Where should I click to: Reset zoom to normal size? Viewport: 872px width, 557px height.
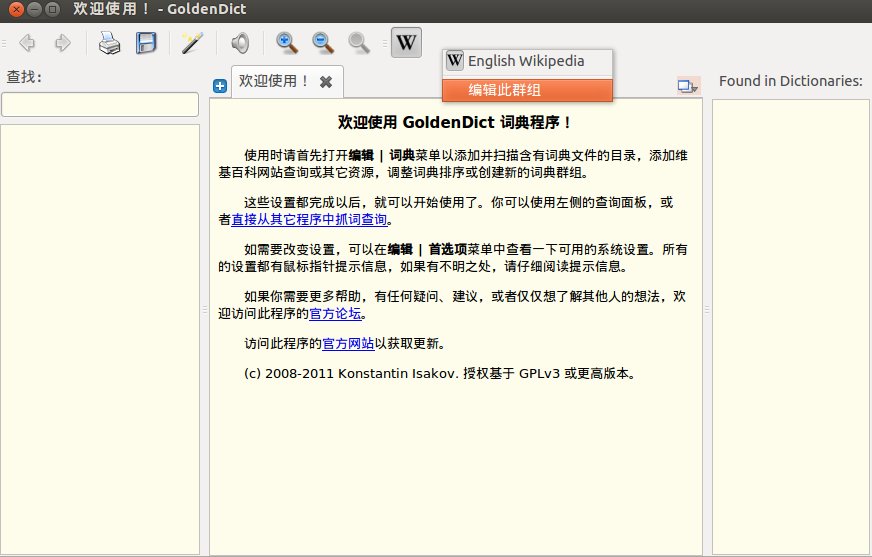359,43
